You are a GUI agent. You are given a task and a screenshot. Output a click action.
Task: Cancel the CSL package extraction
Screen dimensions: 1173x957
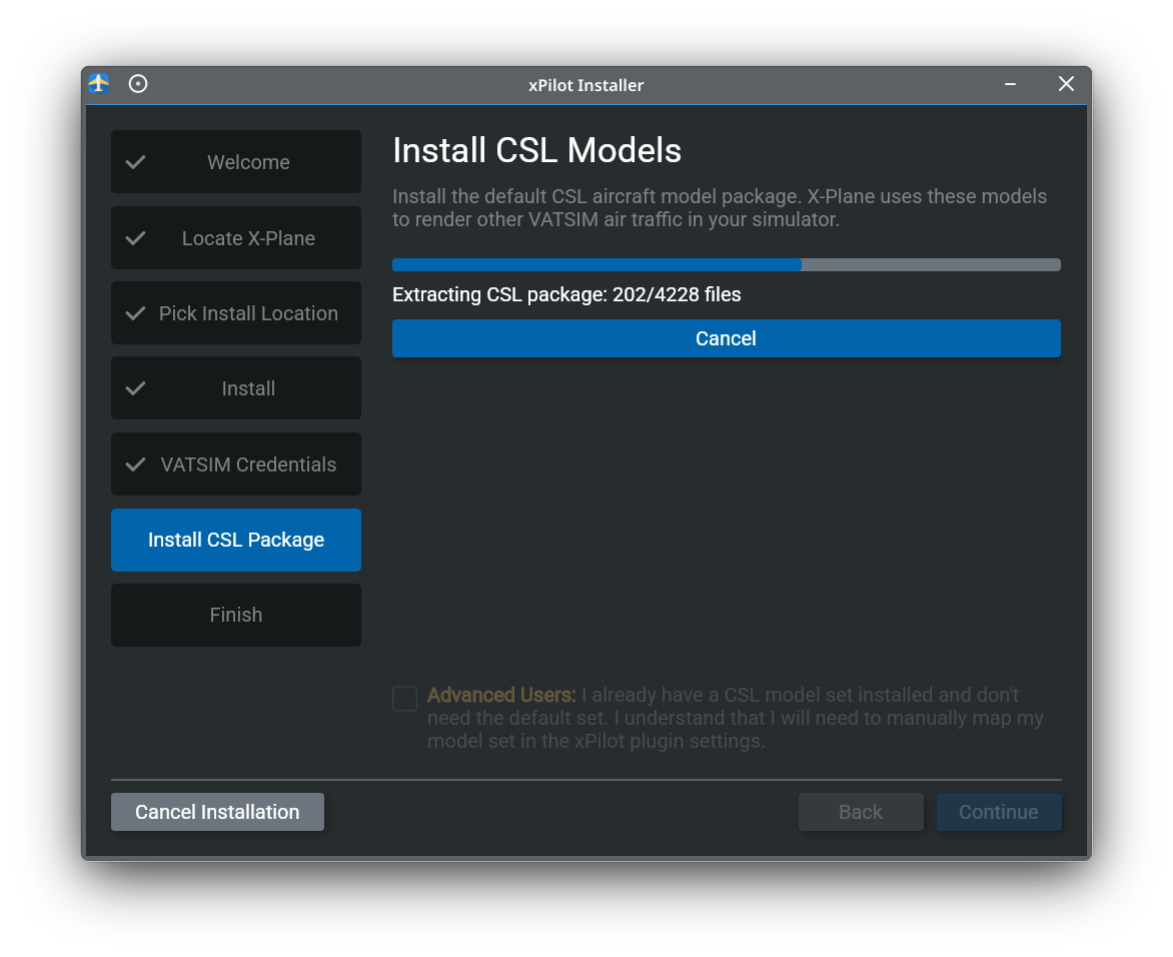click(x=726, y=338)
